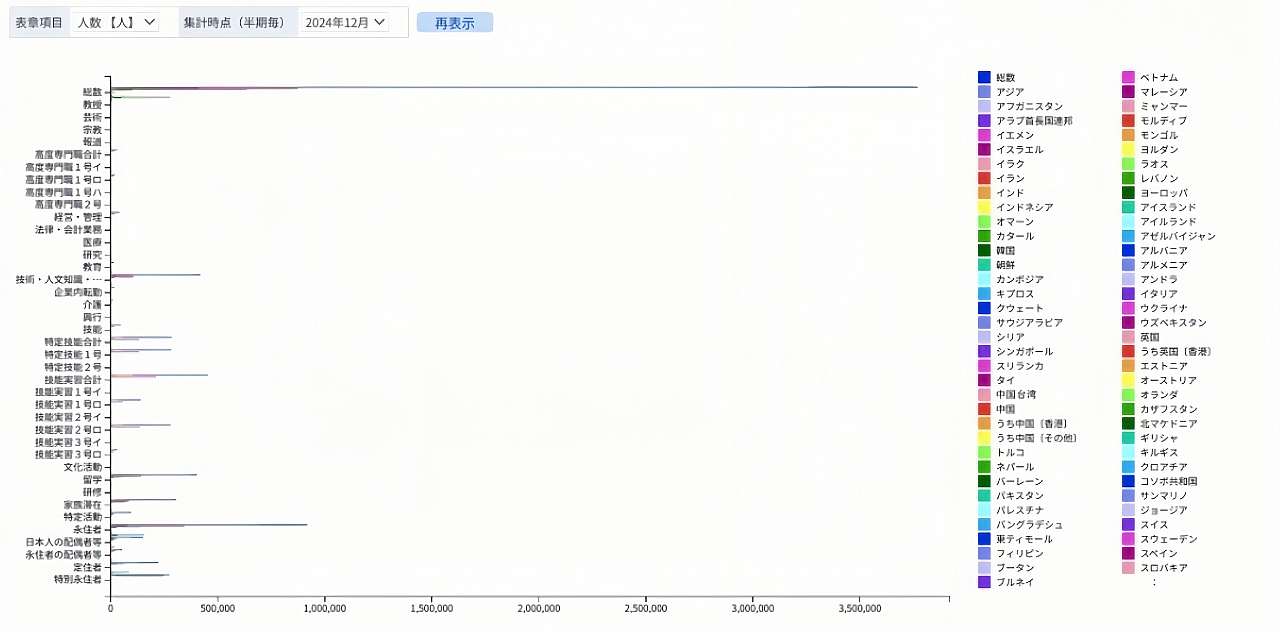Select the アゼルバイジャン legend label

pyautogui.click(x=1178, y=236)
